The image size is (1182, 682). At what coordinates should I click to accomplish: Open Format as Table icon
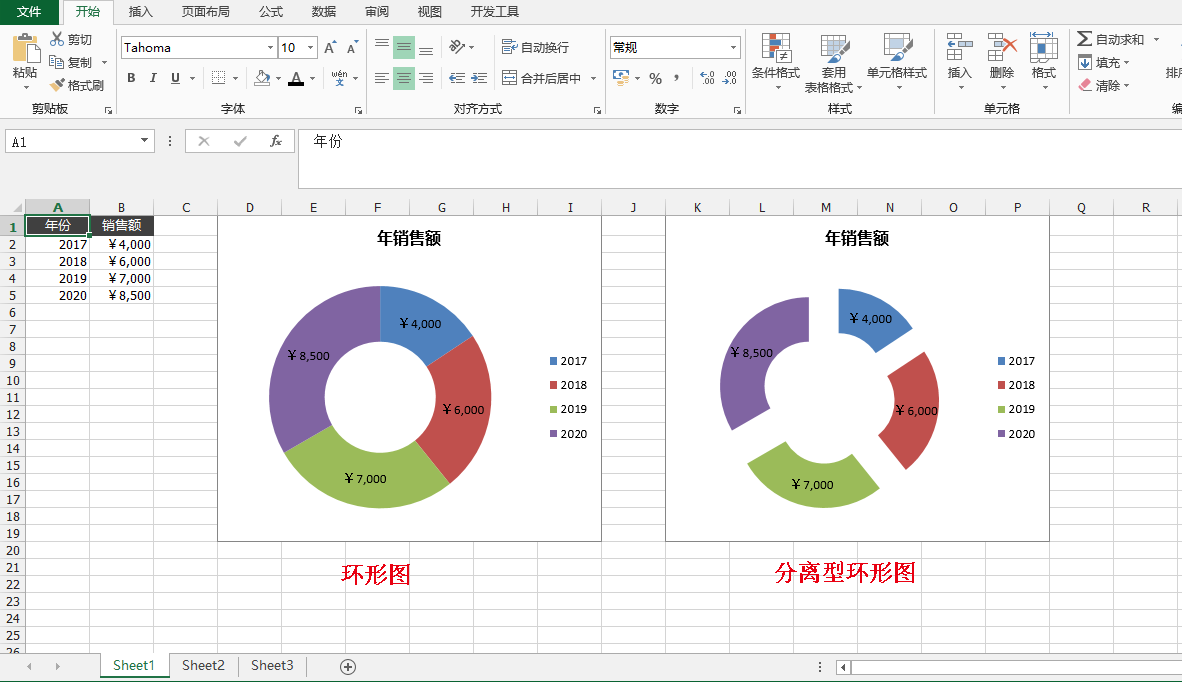pos(834,48)
